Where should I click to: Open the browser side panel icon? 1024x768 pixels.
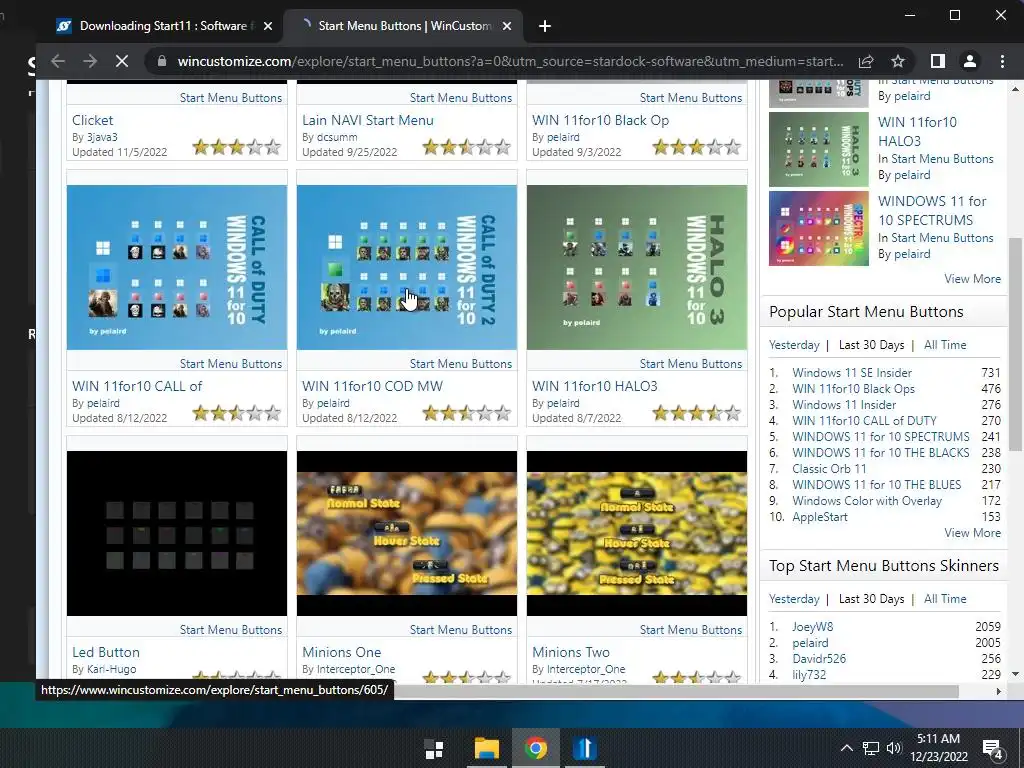coord(938,61)
